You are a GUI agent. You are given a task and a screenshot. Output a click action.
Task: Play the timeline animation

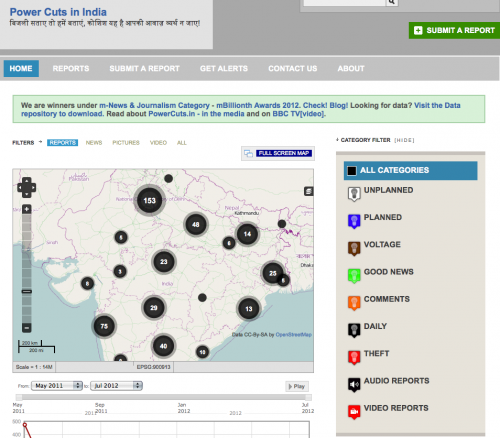point(297,386)
